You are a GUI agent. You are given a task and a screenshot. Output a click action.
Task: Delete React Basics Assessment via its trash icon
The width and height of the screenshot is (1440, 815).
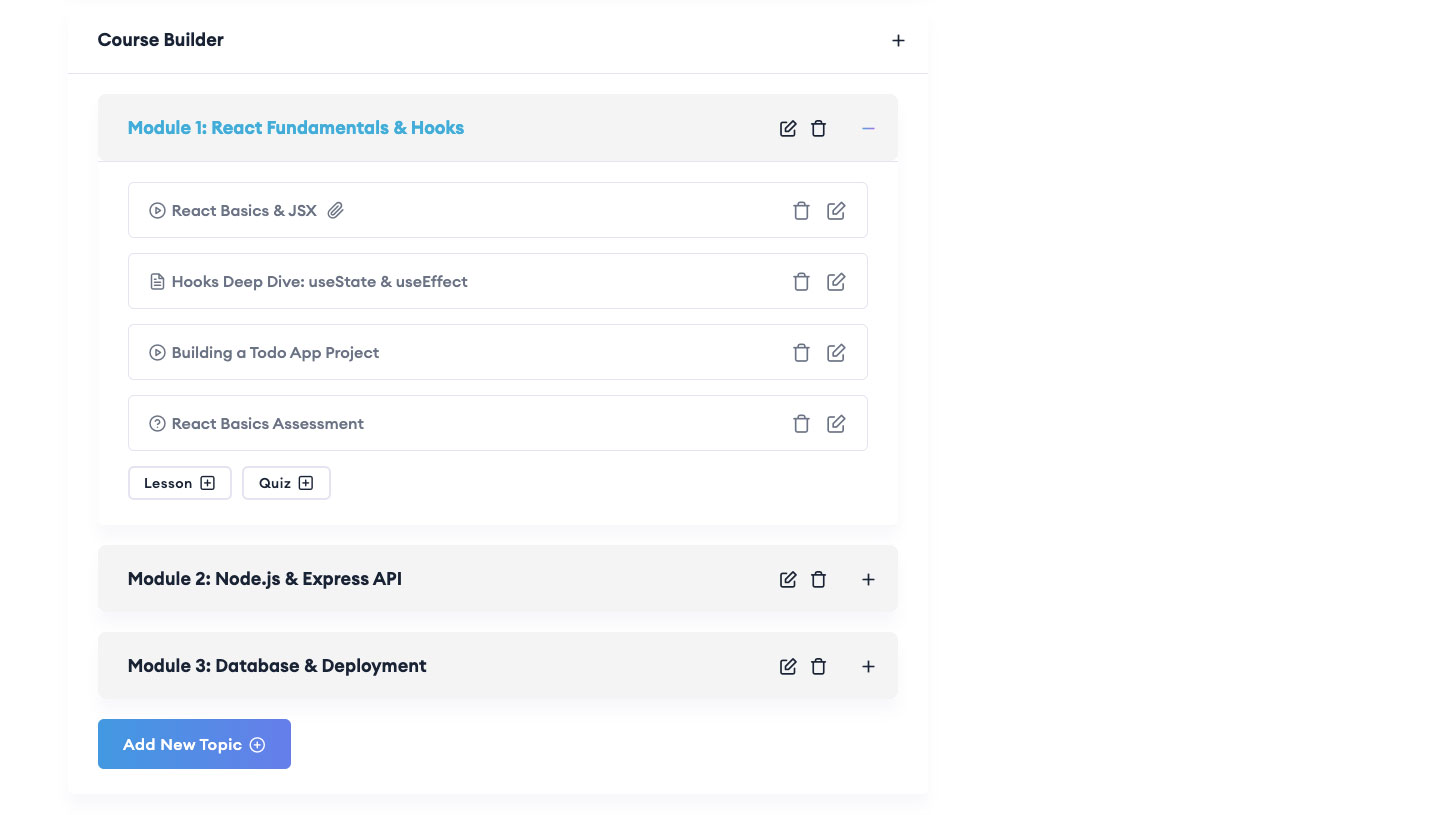coord(801,423)
